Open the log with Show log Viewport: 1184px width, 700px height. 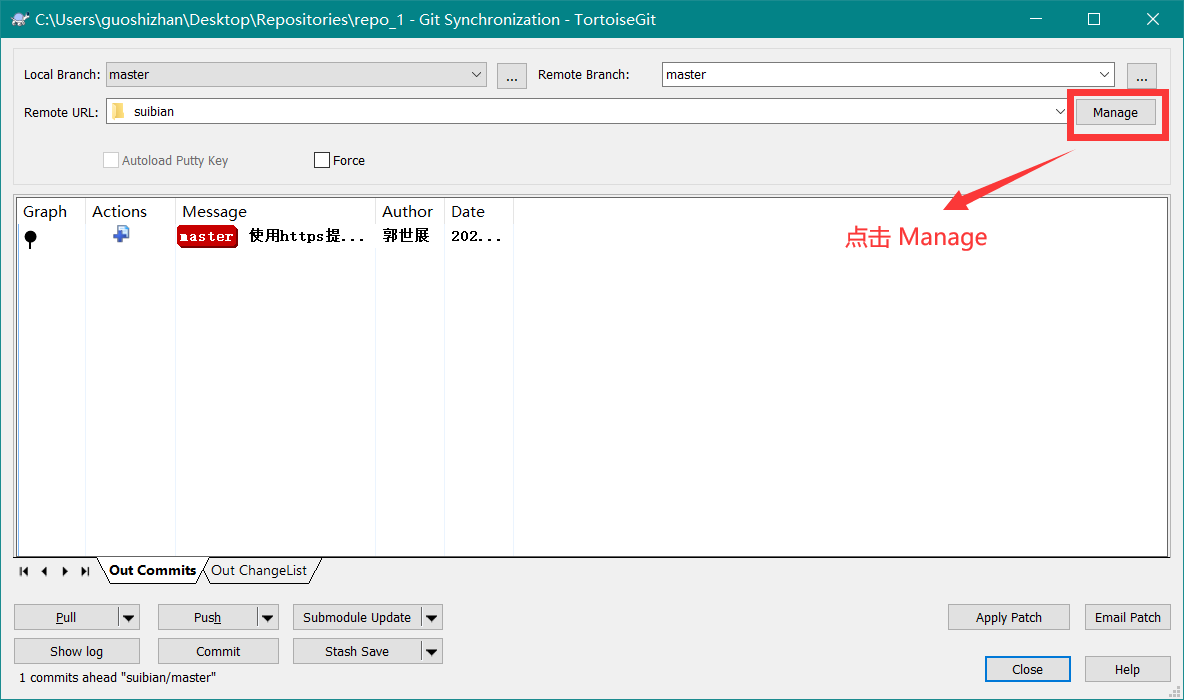pos(76,651)
